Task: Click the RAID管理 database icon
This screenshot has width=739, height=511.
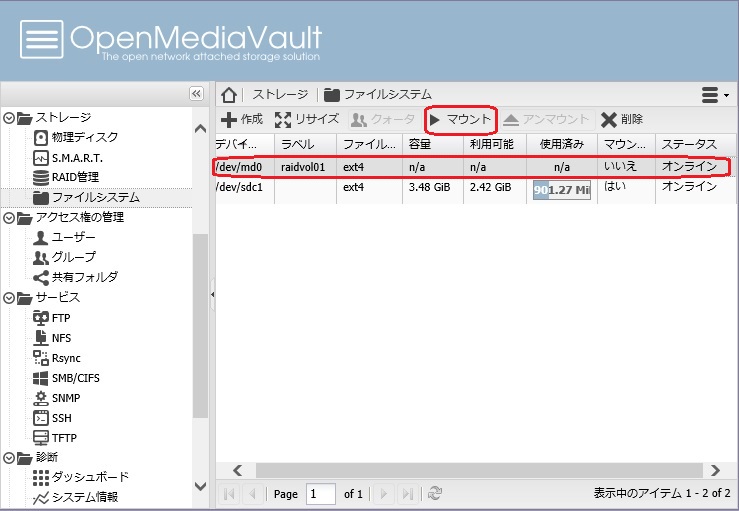Action: click(x=41, y=177)
